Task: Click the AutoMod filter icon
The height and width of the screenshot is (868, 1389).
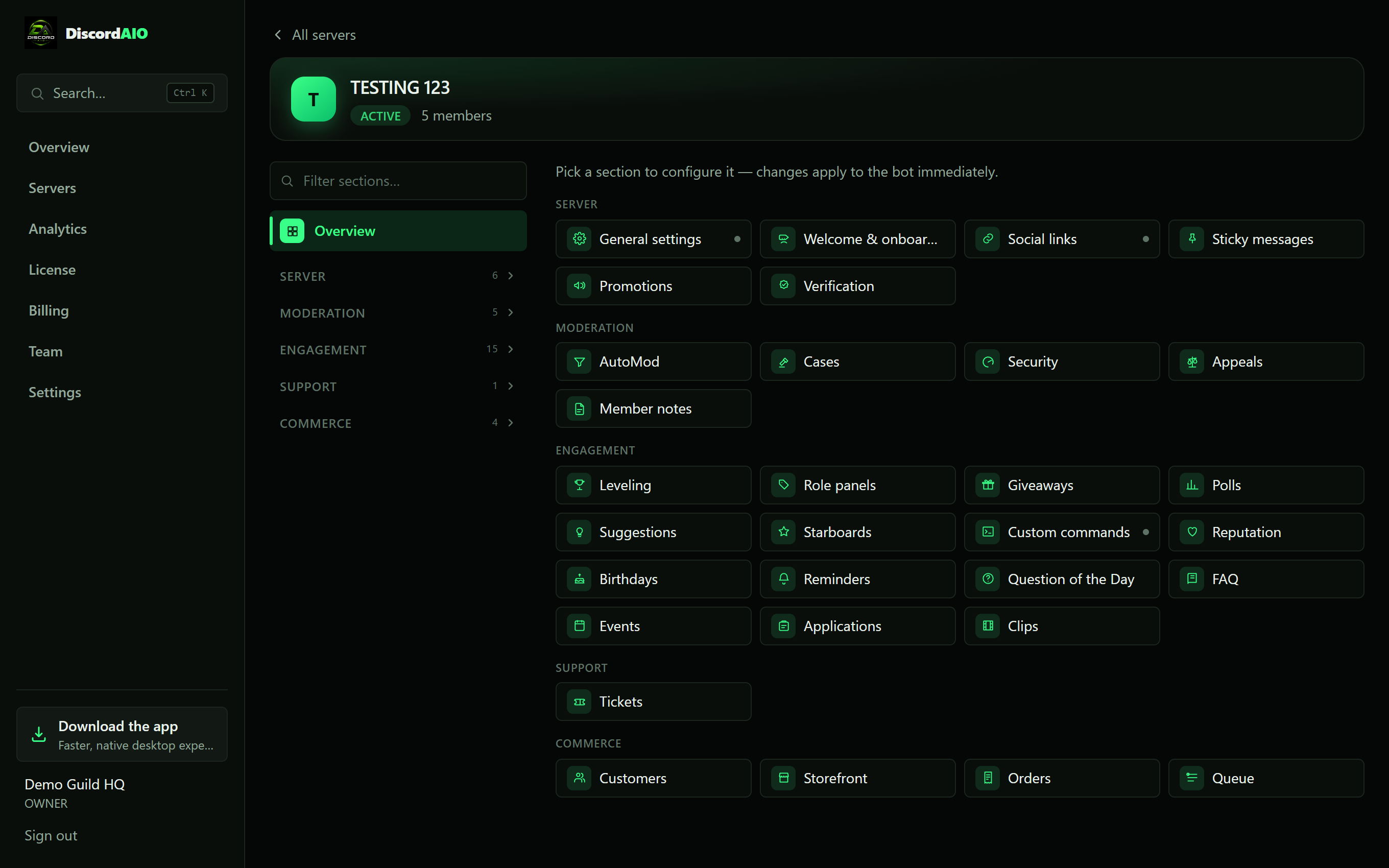Action: [579, 361]
